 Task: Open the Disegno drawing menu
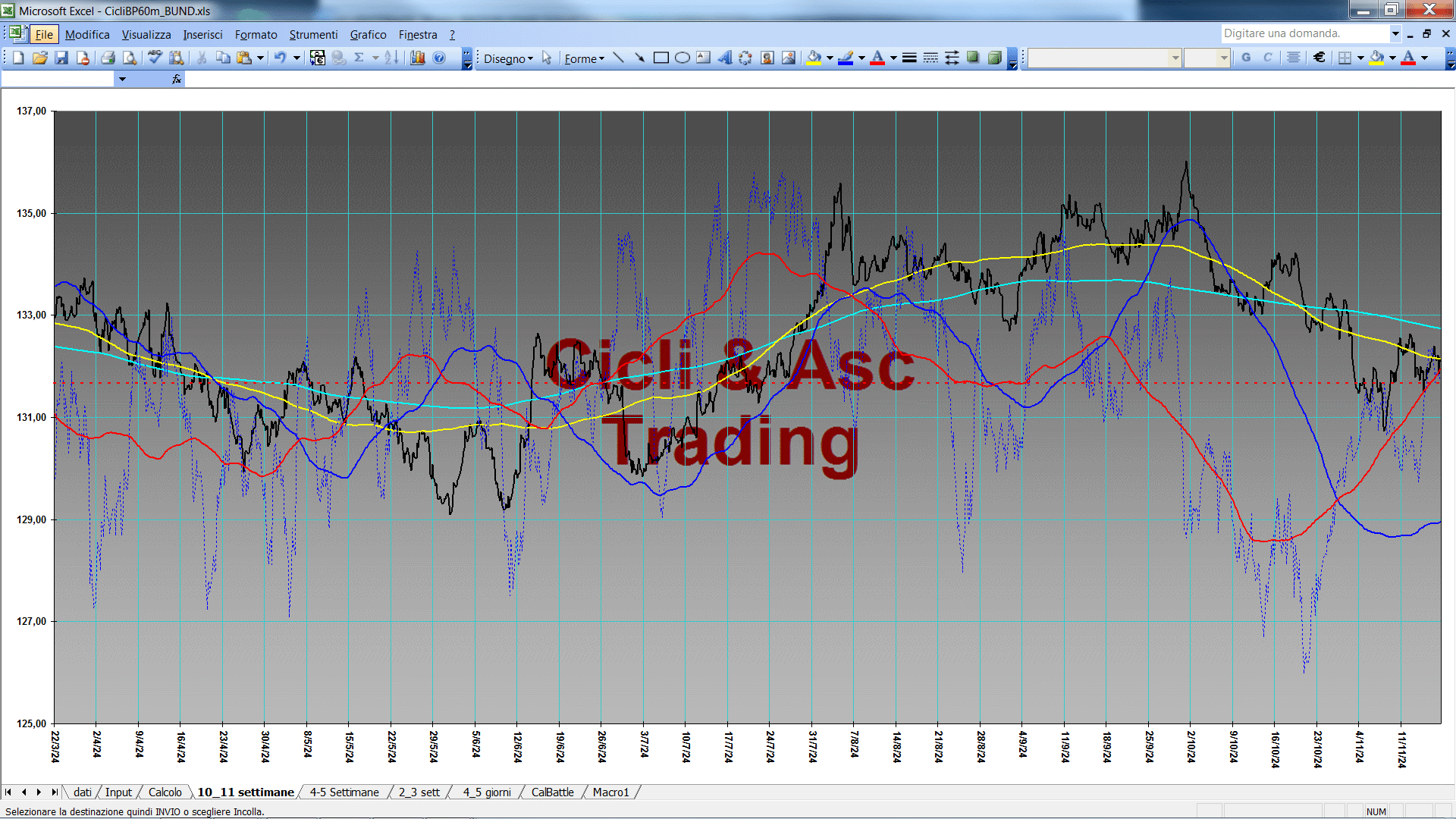pyautogui.click(x=508, y=58)
